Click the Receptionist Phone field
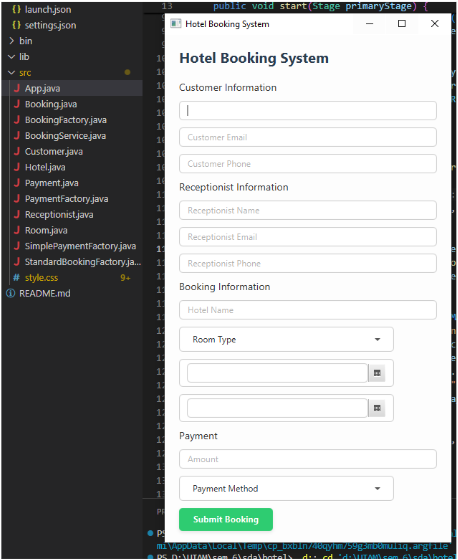The width and height of the screenshot is (458, 560). point(308,263)
